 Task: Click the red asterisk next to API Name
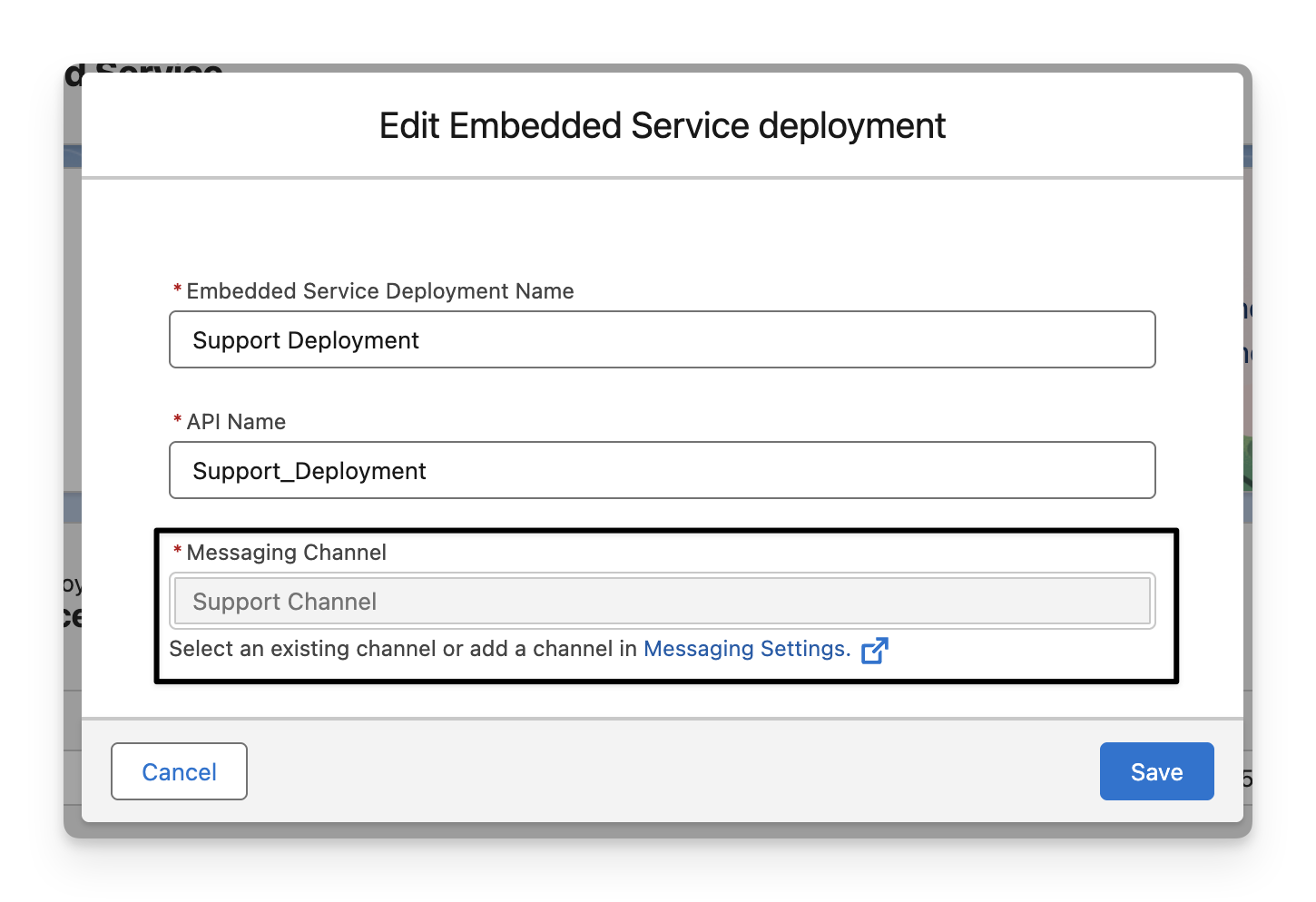pos(178,421)
